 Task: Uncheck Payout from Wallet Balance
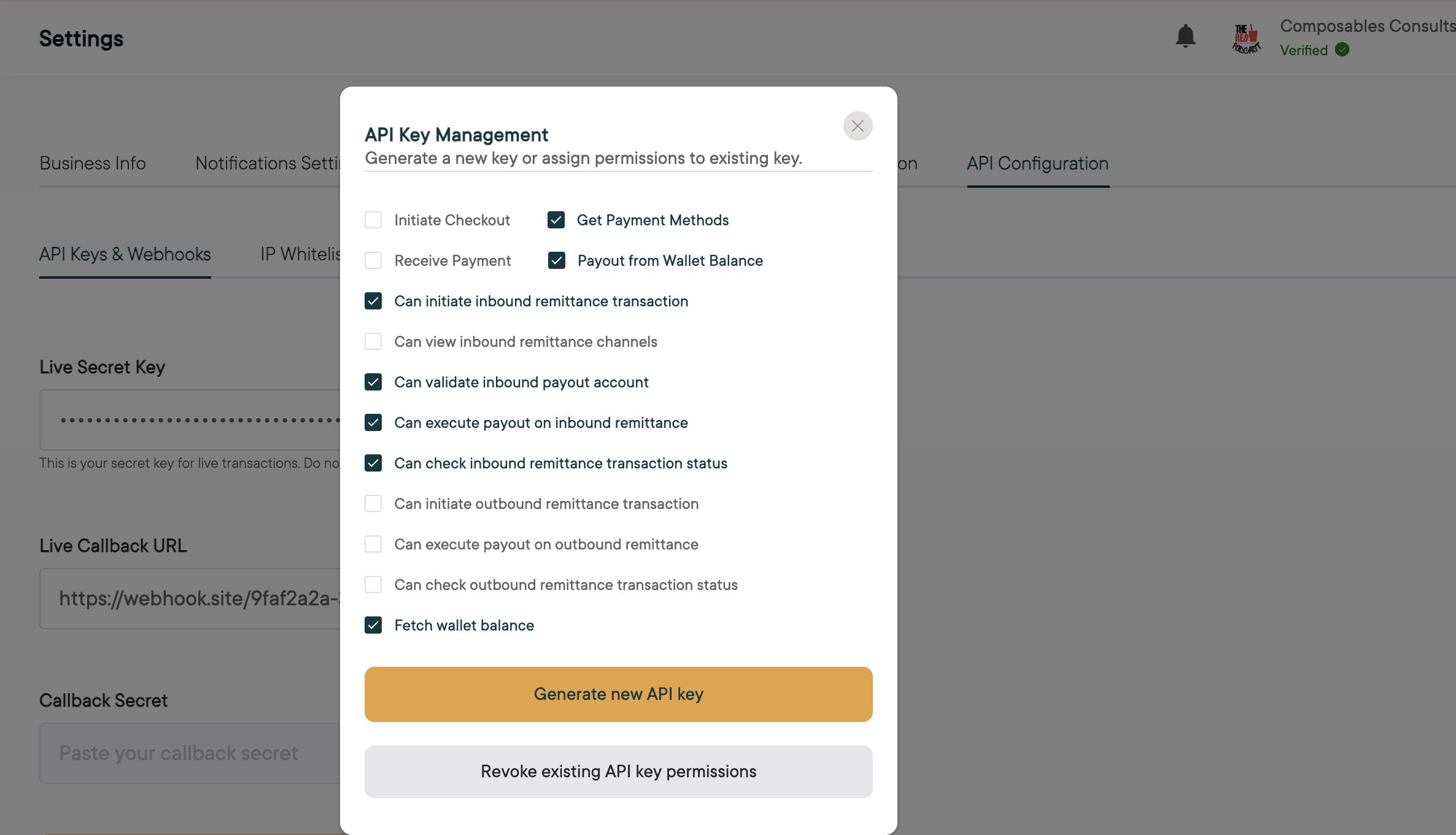pyautogui.click(x=557, y=260)
